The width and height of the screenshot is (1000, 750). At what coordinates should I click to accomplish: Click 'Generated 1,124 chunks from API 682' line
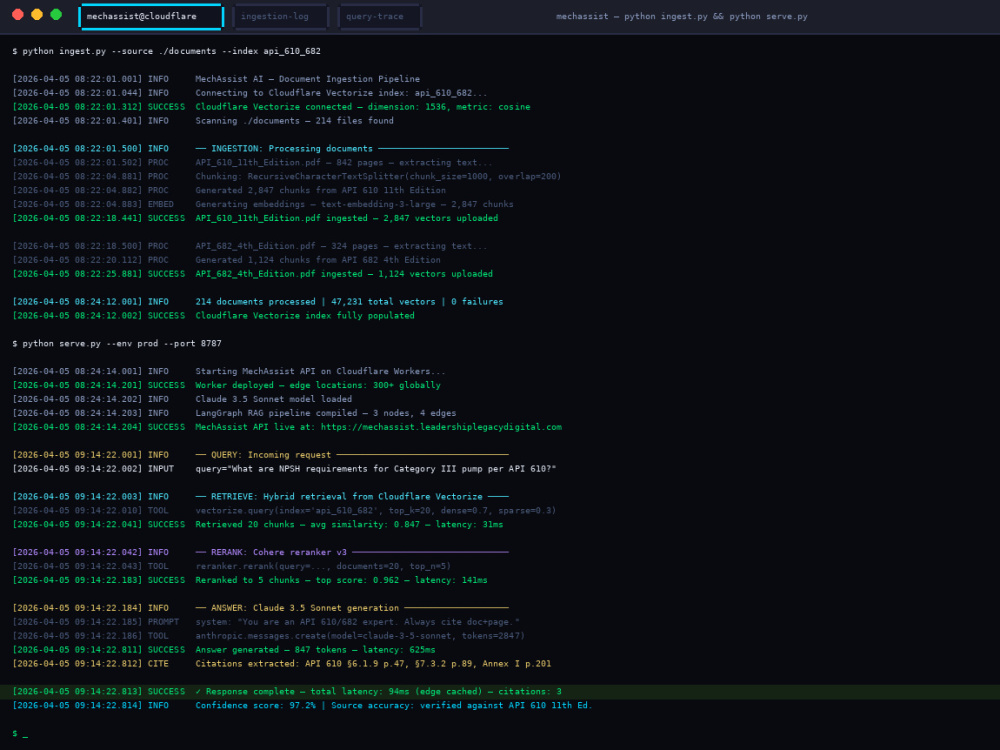coord(226,260)
